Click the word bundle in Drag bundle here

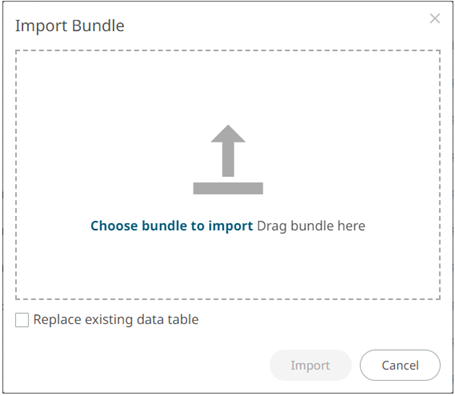(x=312, y=226)
